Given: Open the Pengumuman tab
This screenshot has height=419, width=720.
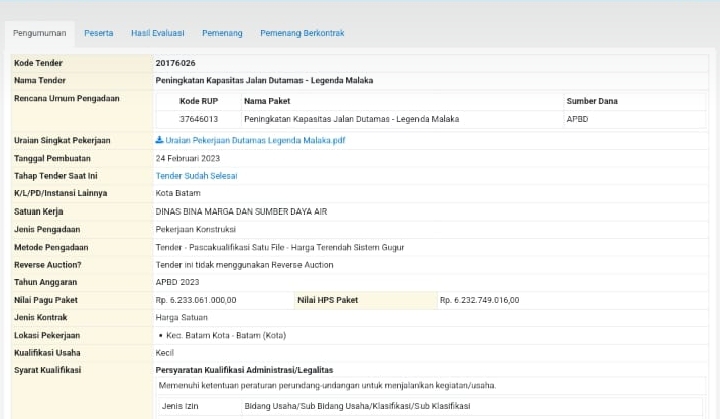Looking at the screenshot, I should (x=40, y=33).
